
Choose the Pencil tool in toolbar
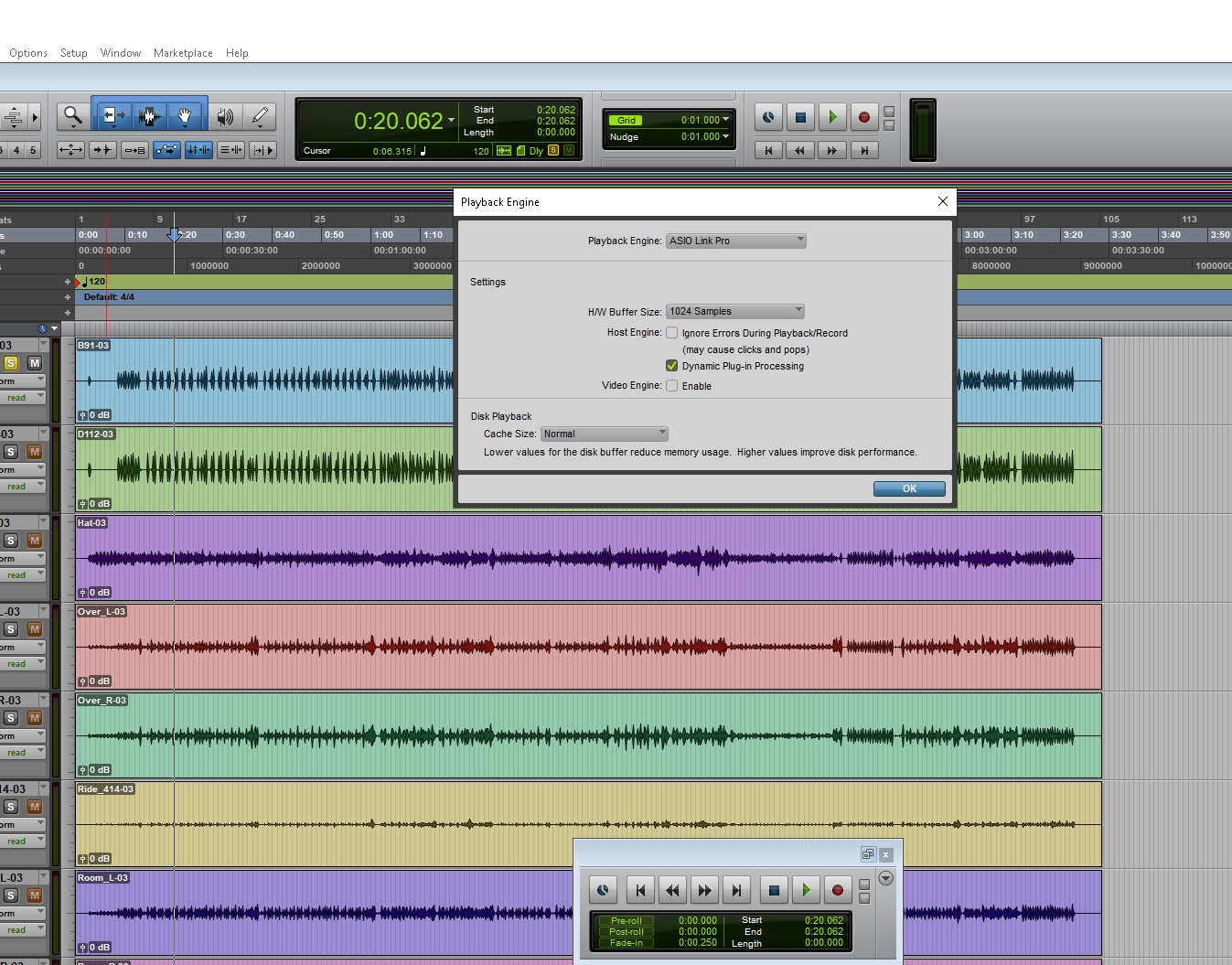pos(260,116)
